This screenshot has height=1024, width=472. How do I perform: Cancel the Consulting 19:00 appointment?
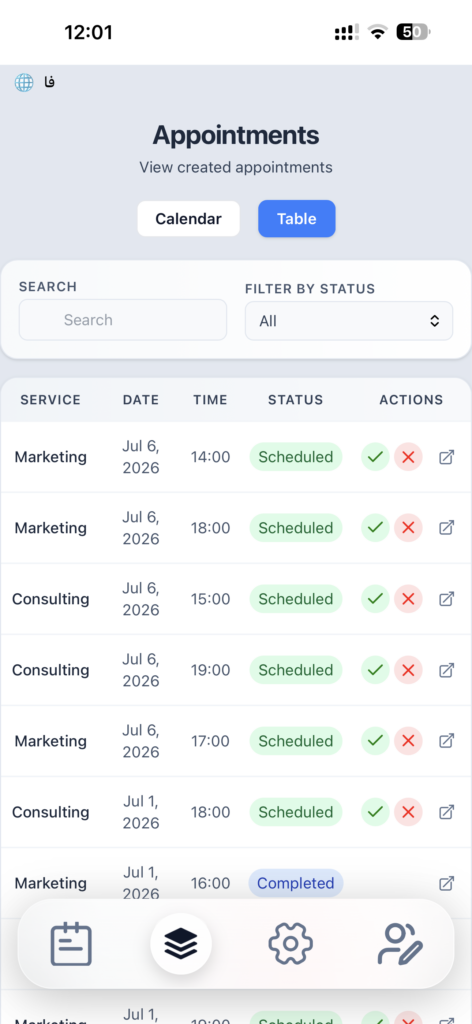coord(409,670)
